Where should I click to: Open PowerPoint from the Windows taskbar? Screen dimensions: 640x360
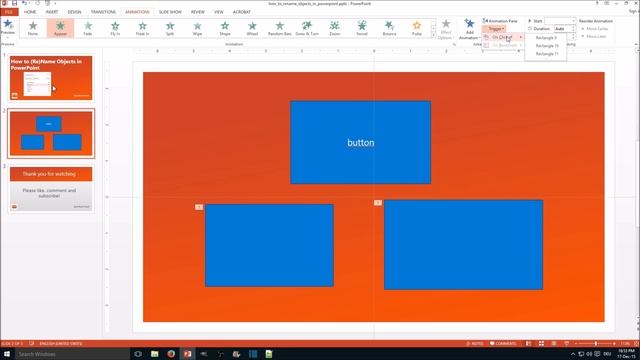tap(187, 354)
